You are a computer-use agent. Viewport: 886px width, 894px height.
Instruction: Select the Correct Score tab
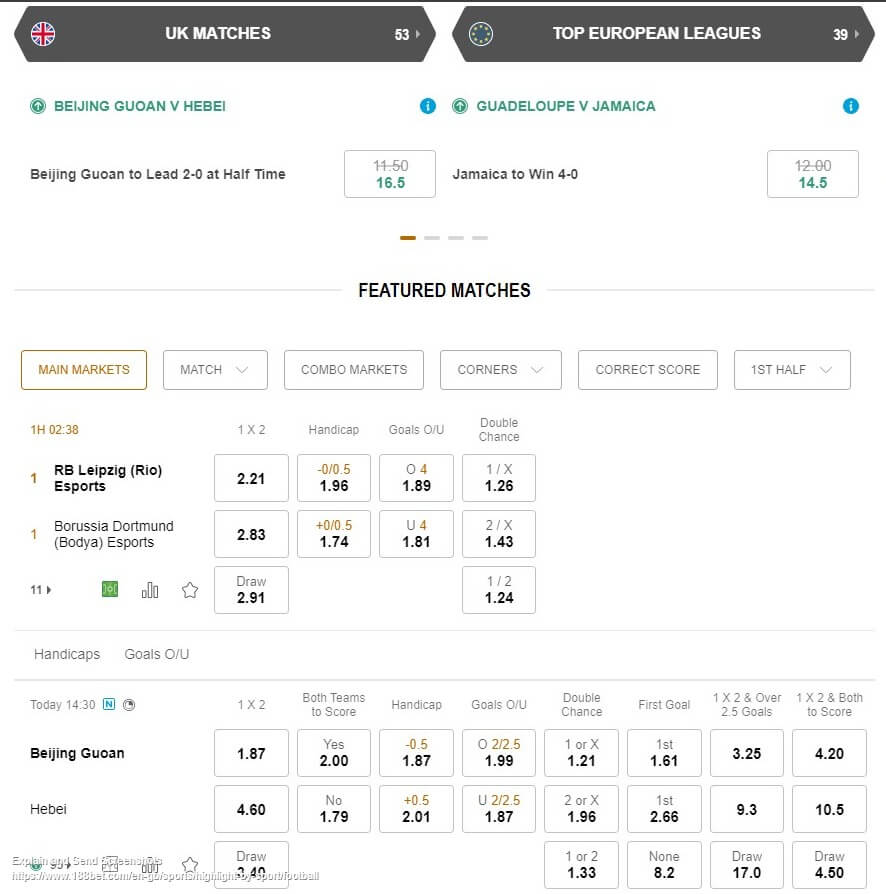click(648, 370)
